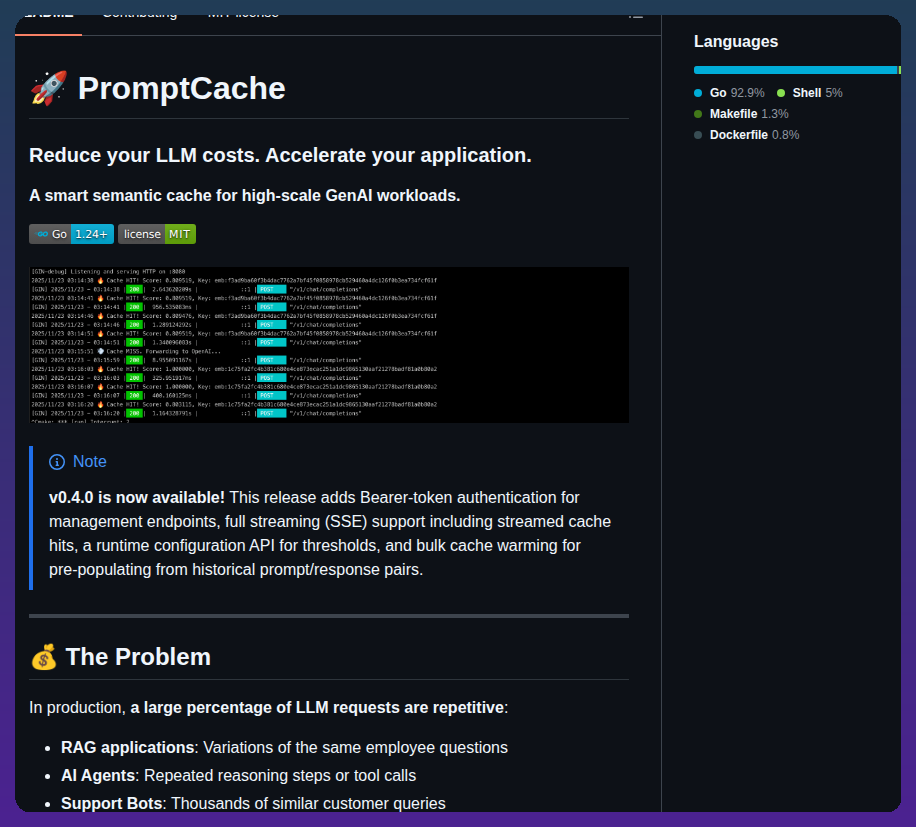Click the blue 'Note' label text

[x=89, y=462]
